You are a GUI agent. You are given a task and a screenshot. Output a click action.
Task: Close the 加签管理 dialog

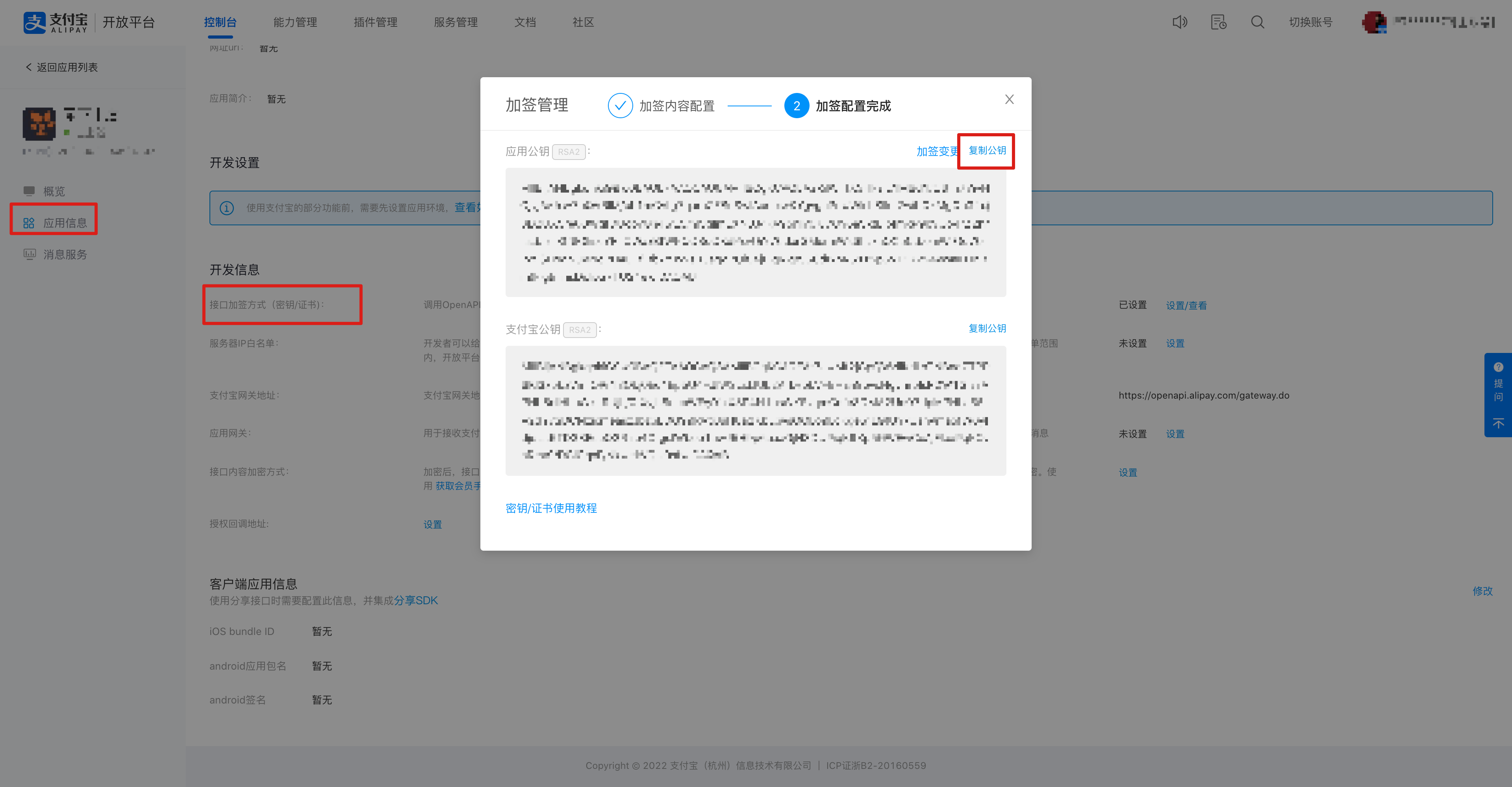point(1009,99)
